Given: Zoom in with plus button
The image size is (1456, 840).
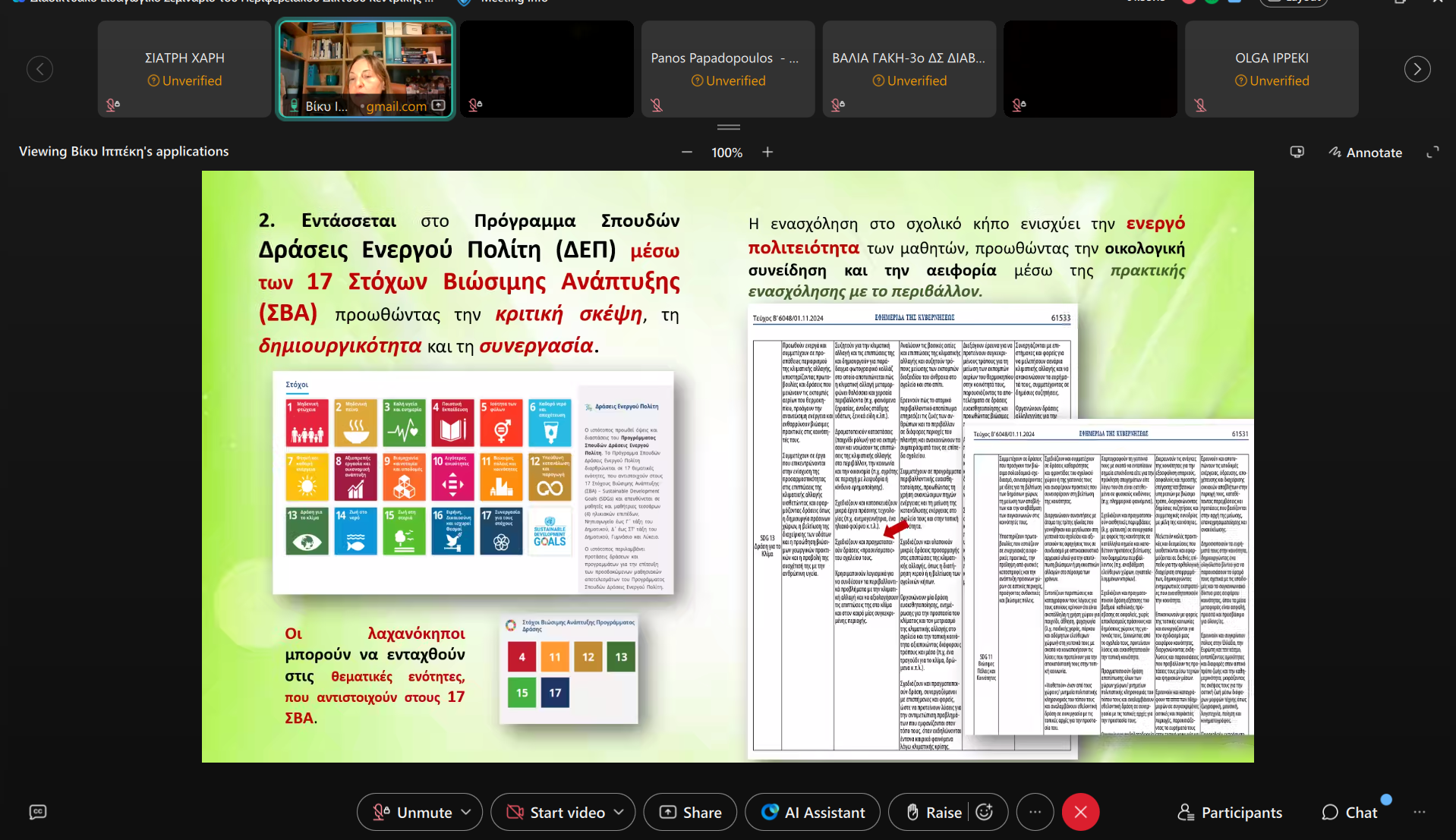Looking at the screenshot, I should 767,153.
